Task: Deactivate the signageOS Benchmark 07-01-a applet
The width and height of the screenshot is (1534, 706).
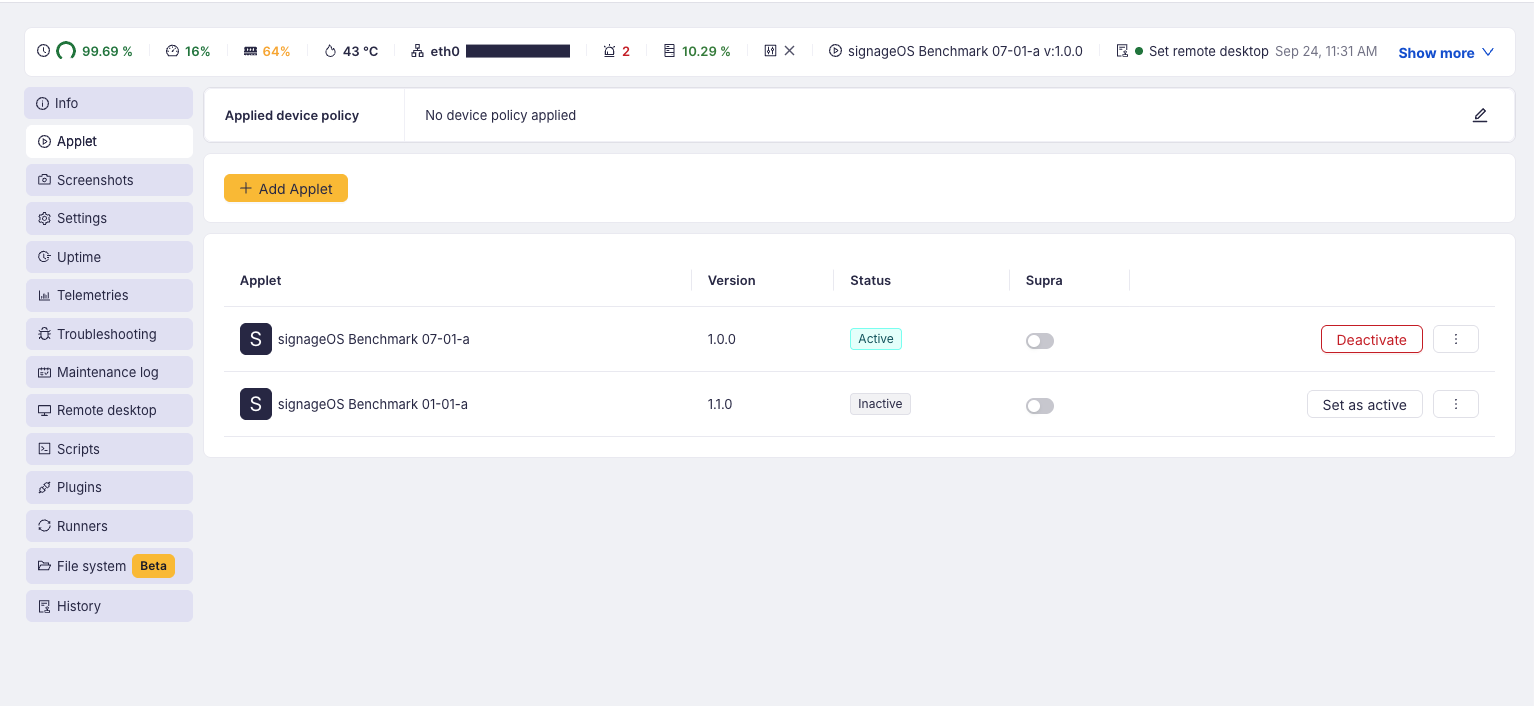Action: (1371, 339)
